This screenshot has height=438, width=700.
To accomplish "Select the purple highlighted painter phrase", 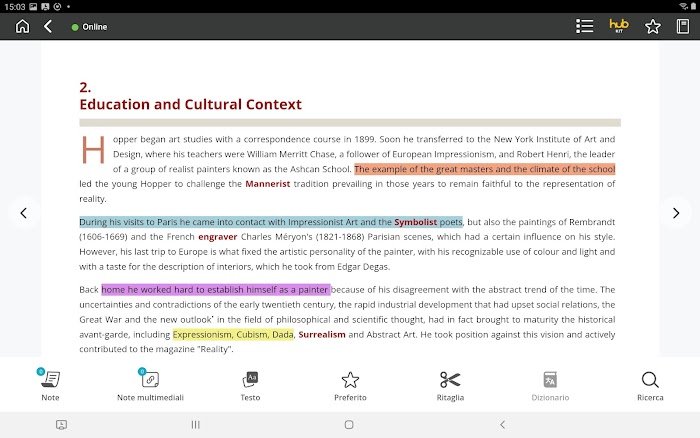I will (x=216, y=290).
